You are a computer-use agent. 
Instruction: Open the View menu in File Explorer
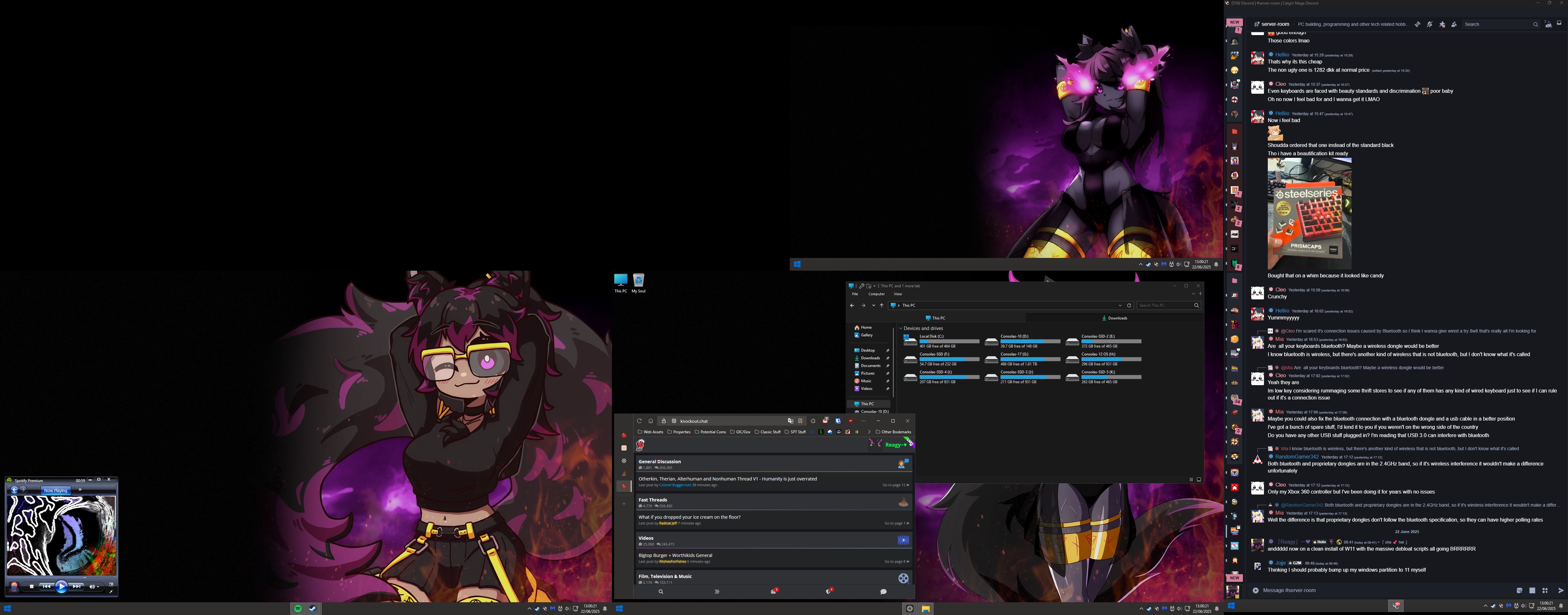(898, 294)
